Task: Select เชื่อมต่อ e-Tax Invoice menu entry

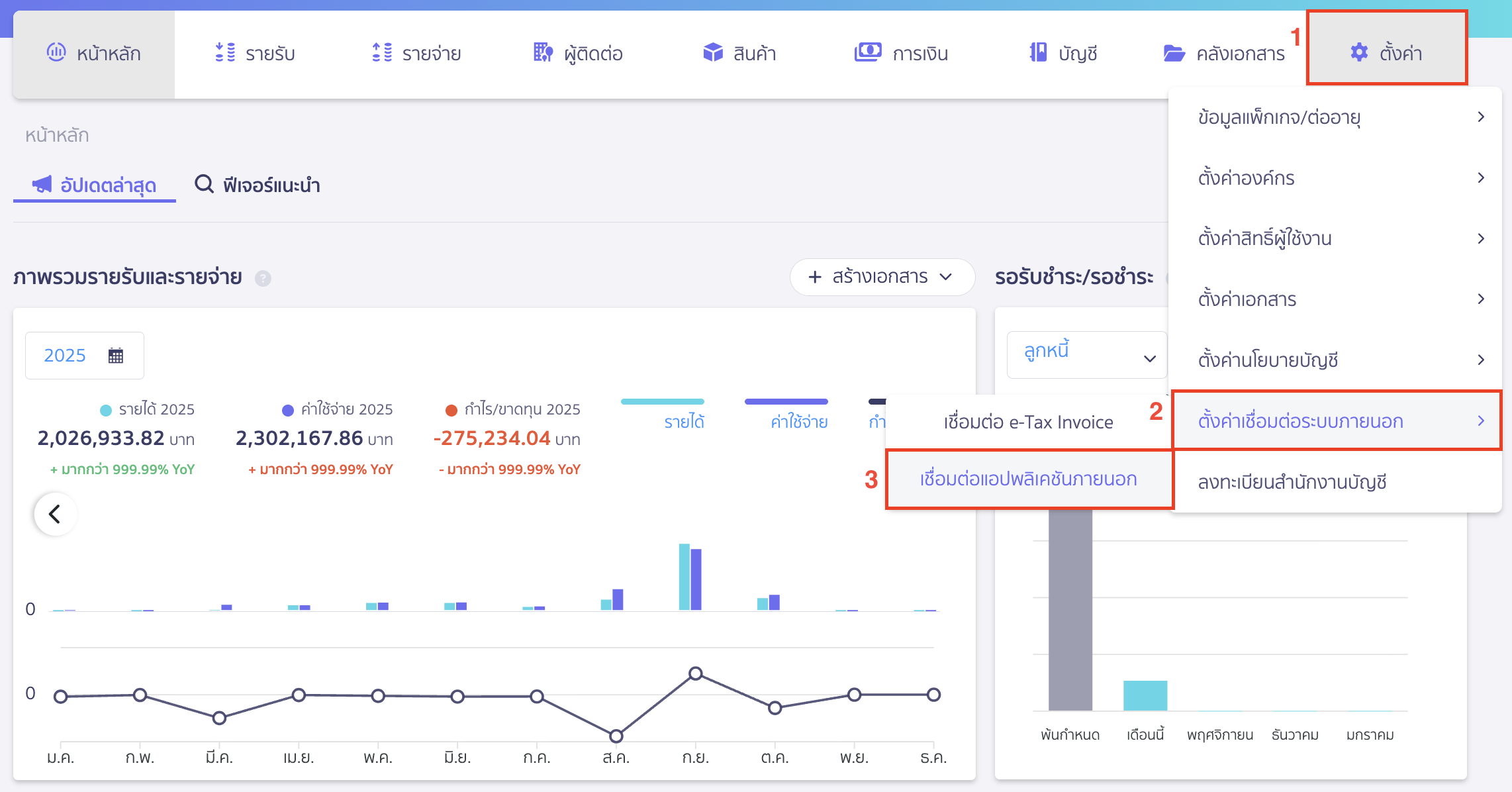Action: (x=1027, y=422)
